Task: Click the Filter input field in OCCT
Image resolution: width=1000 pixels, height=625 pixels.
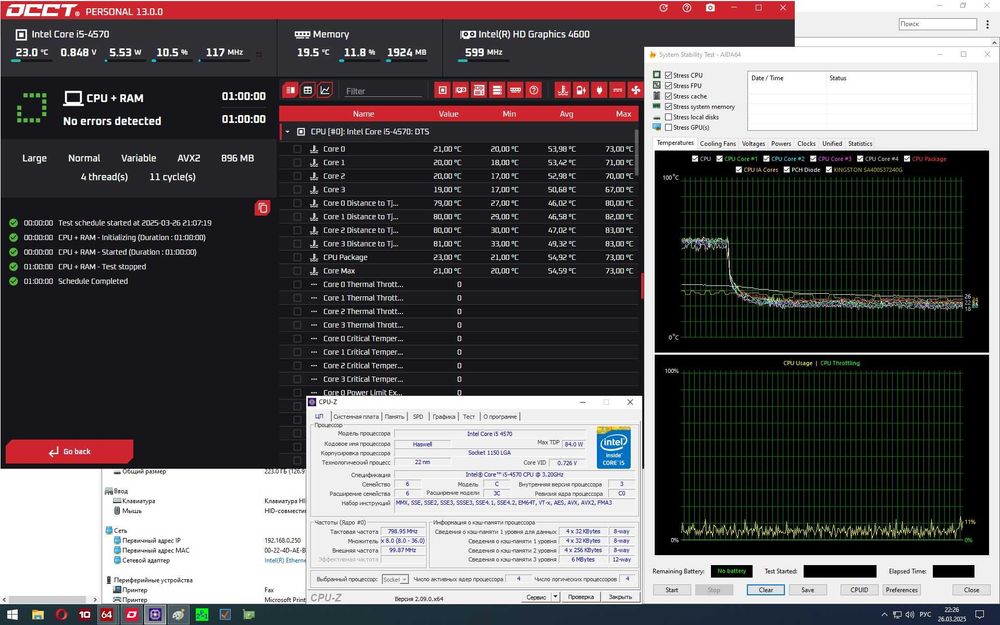Action: coord(383,91)
